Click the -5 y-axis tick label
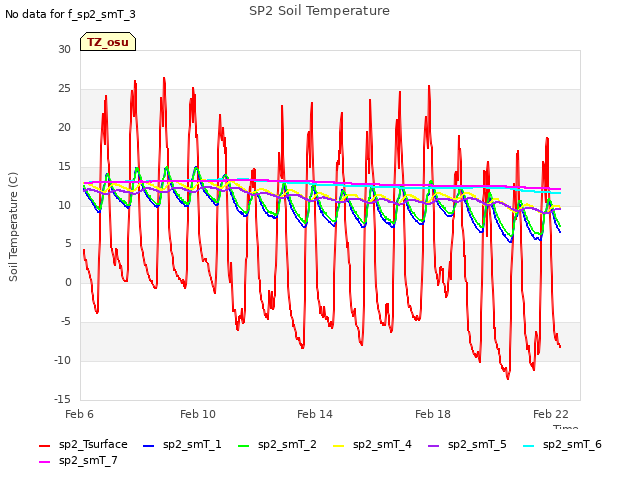 (66, 322)
